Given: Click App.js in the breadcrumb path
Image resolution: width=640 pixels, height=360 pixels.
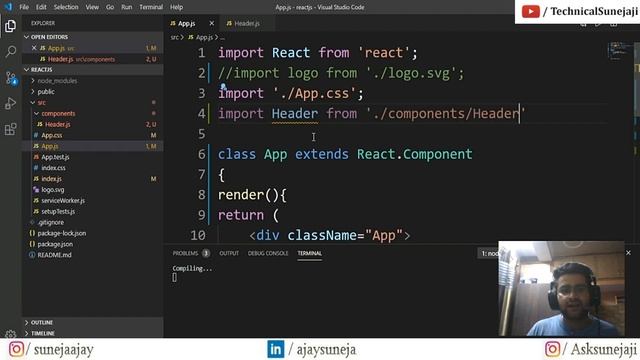Looking at the screenshot, I should click(x=204, y=38).
